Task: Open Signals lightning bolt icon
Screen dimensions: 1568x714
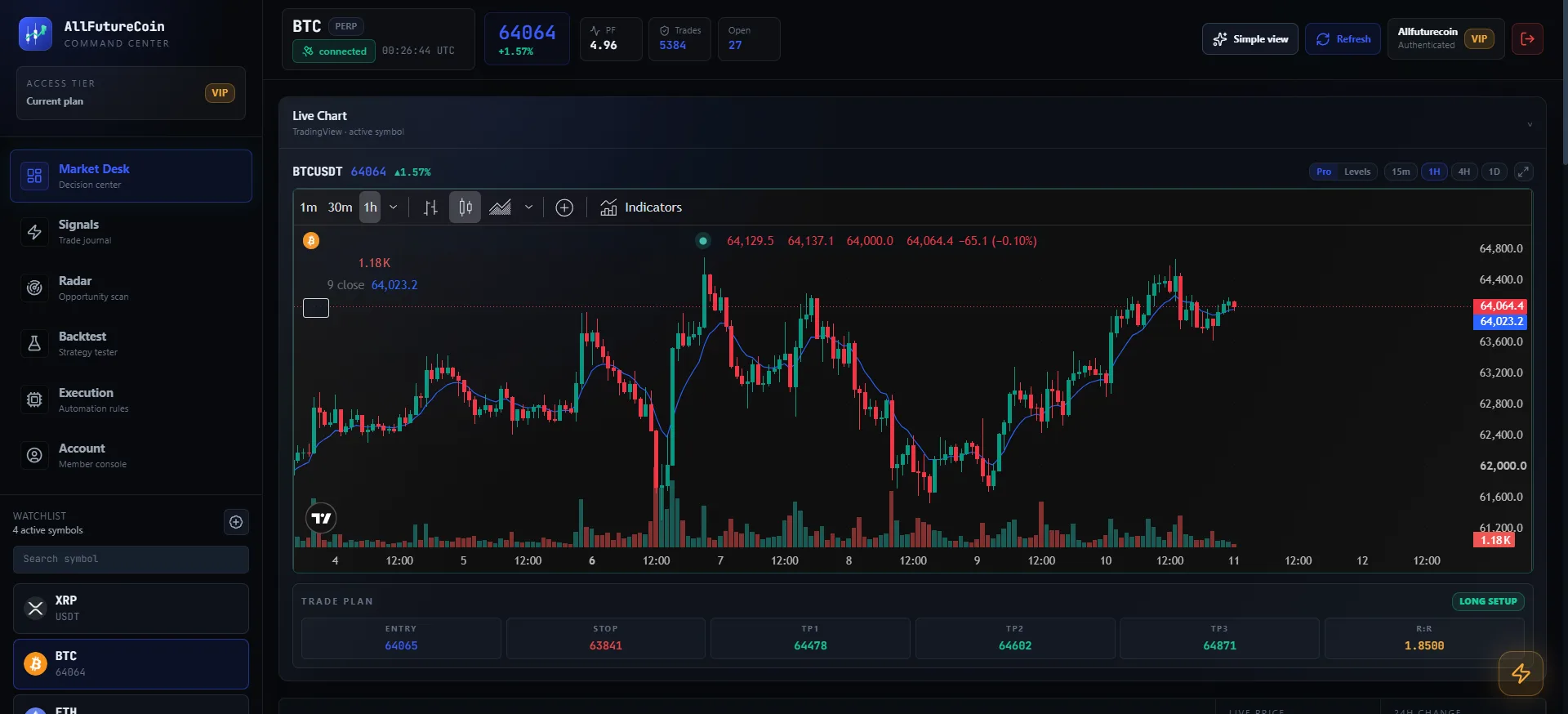Action: pyautogui.click(x=34, y=232)
